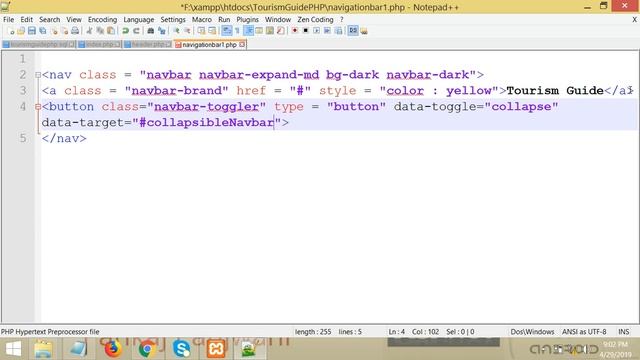
Task: Click the Undo green arrow icon
Action: click(x=125, y=31)
